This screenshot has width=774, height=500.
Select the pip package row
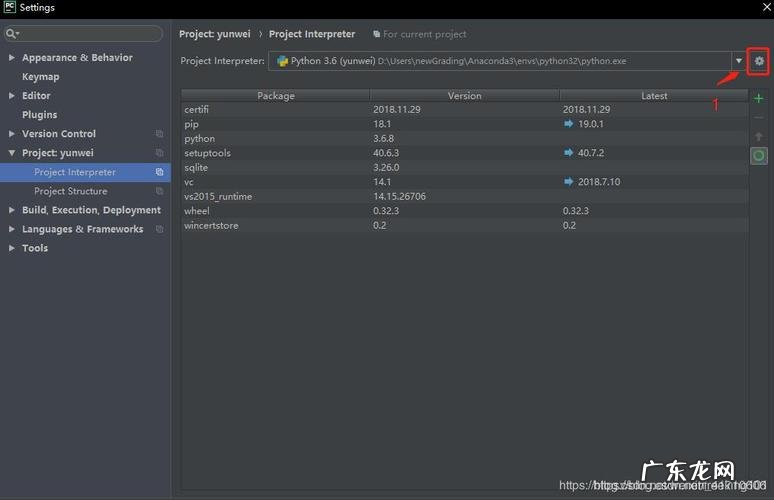(x=275, y=124)
